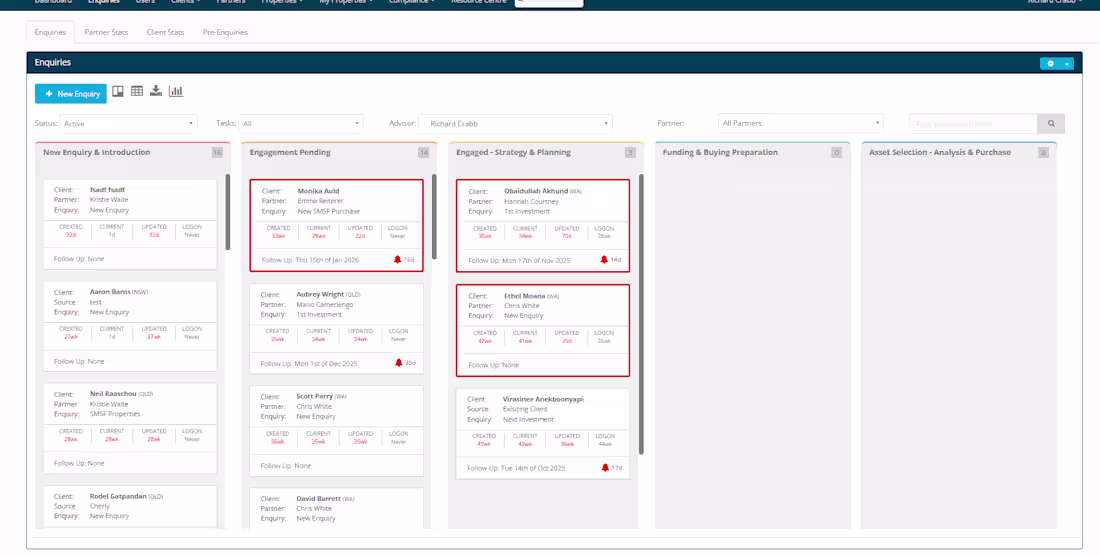Click the bell reminder on Aubrey Wright card

pos(398,362)
